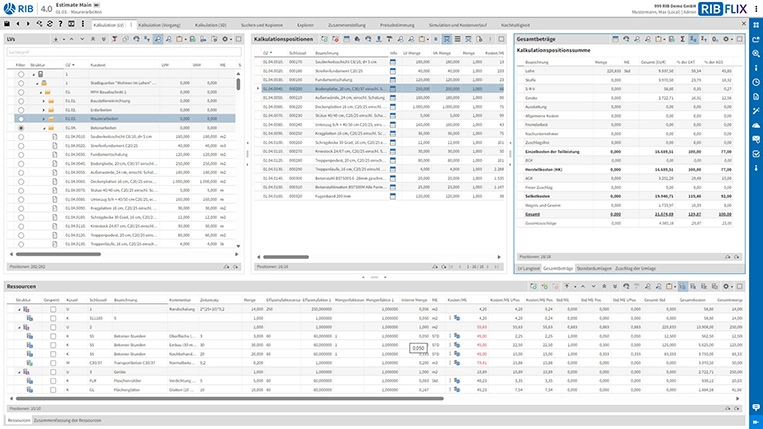
Task: Switch to Zuschlag der Umlage tab
Action: tap(636, 268)
